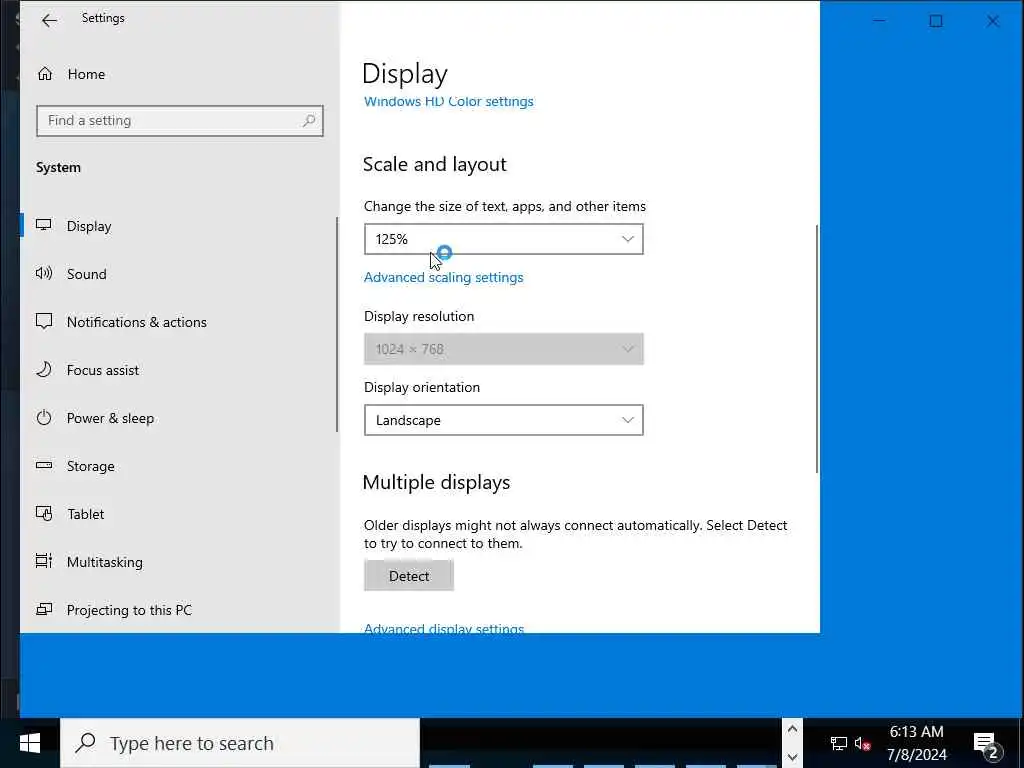
Task: Open Advanced display settings link
Action: click(x=444, y=628)
